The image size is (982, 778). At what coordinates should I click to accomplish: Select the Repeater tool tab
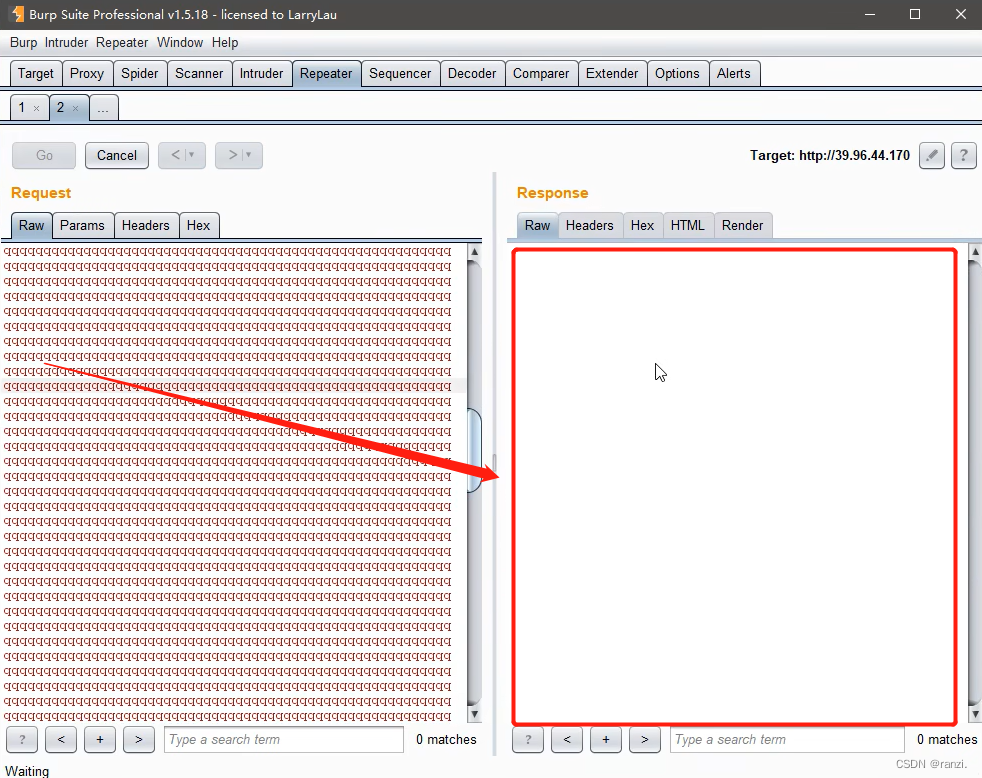[x=326, y=73]
